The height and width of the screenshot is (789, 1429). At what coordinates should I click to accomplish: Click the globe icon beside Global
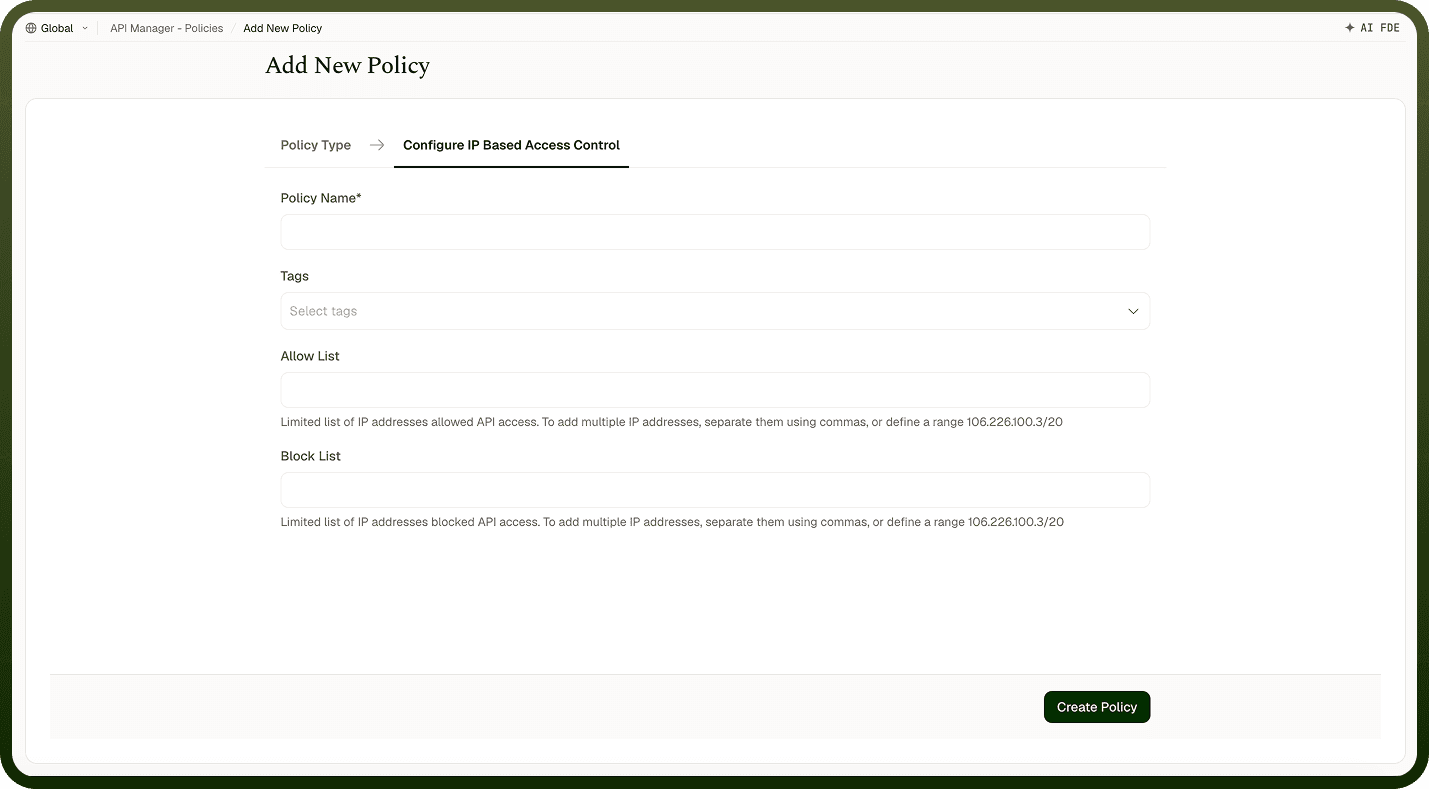[31, 28]
